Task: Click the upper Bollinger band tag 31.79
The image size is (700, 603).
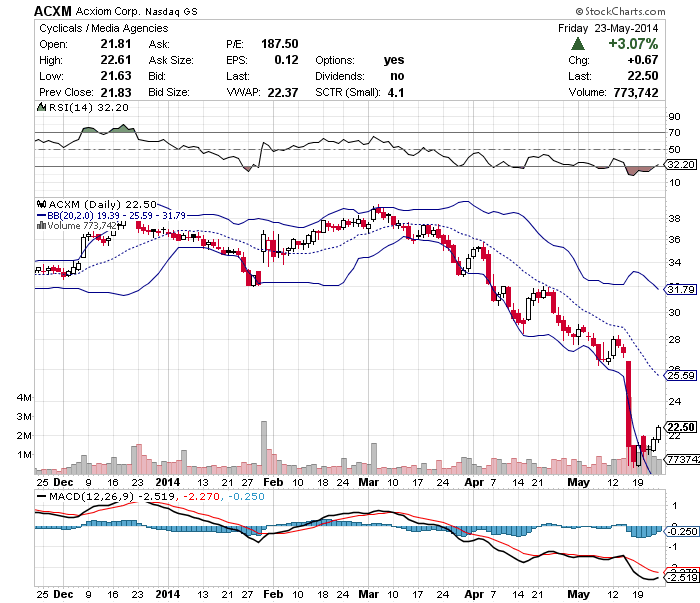Action: pos(681,290)
